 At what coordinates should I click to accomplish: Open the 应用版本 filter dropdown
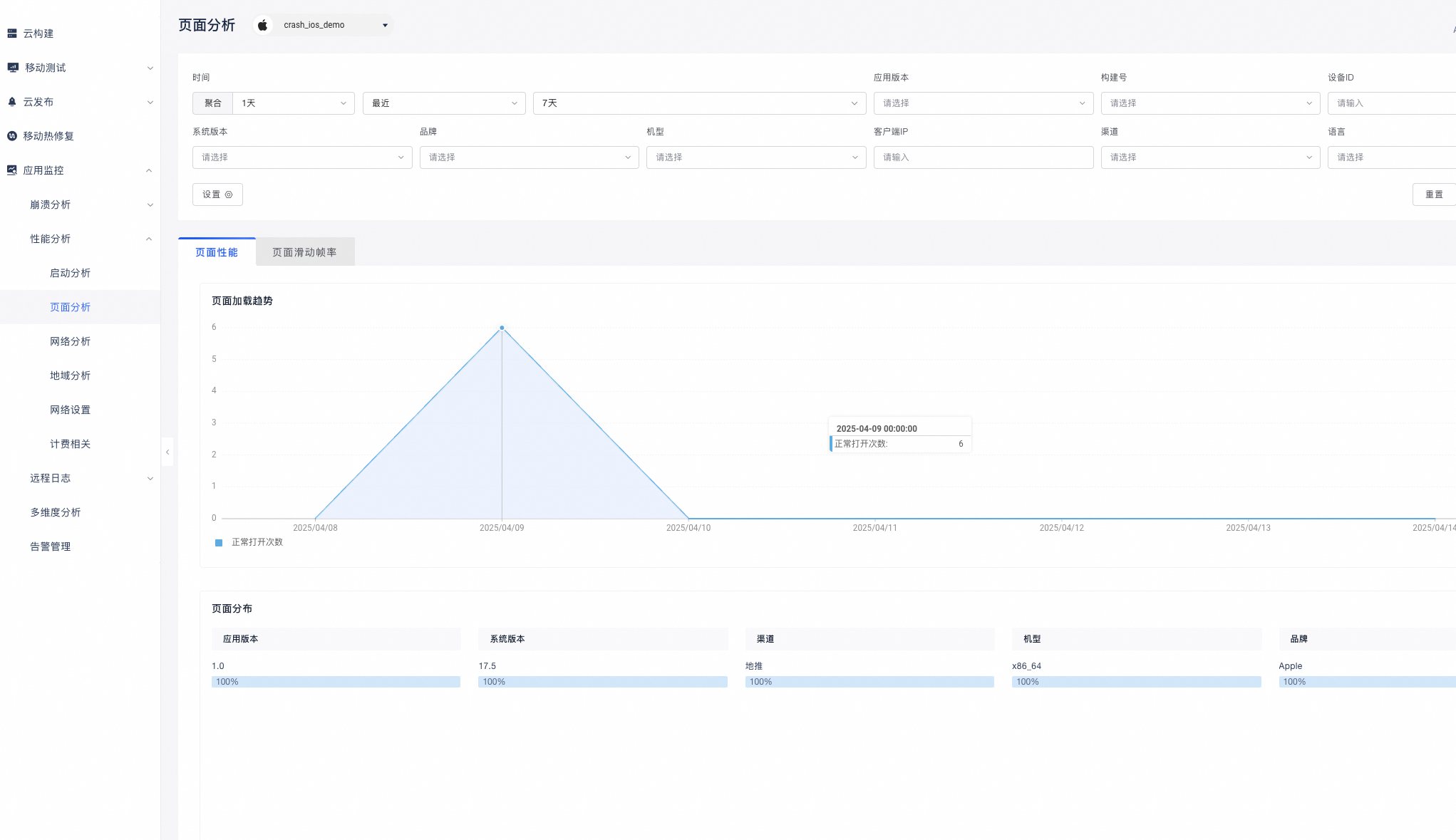[x=983, y=103]
